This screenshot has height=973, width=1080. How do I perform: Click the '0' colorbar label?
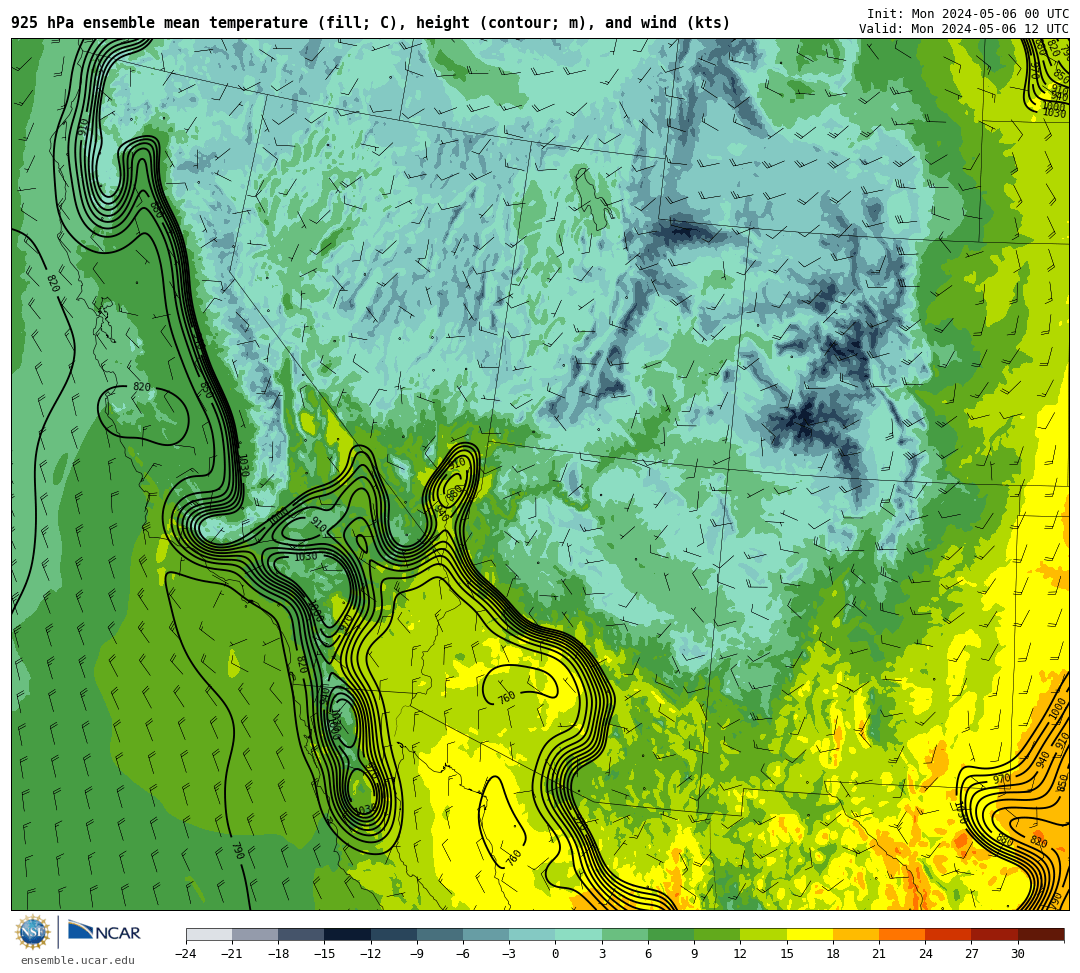click(556, 954)
